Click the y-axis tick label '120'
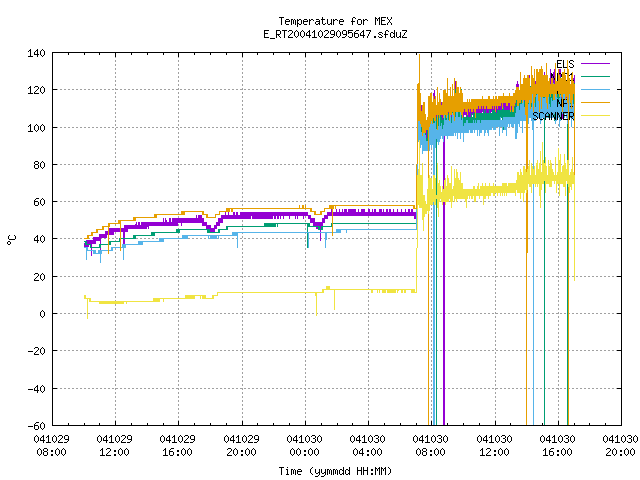640x480 pixels. (x=36, y=90)
